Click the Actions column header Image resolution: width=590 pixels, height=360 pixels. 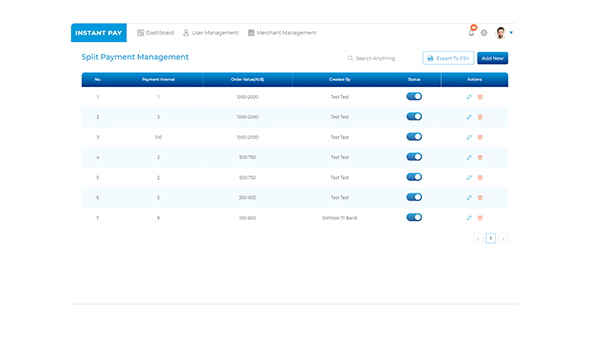click(x=474, y=79)
